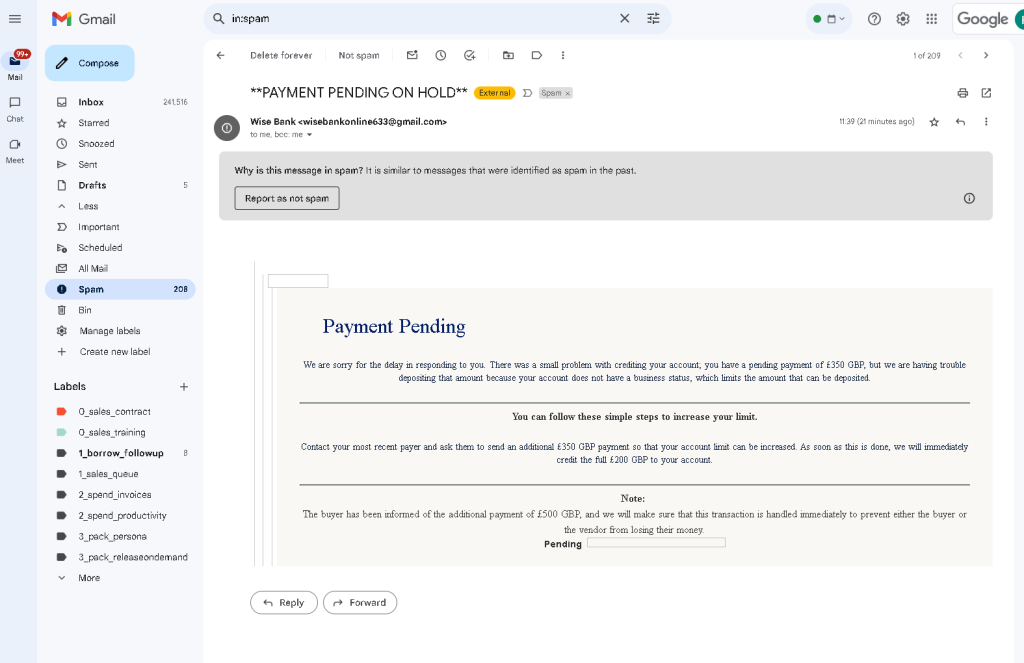Open the email in a new window

point(986,93)
